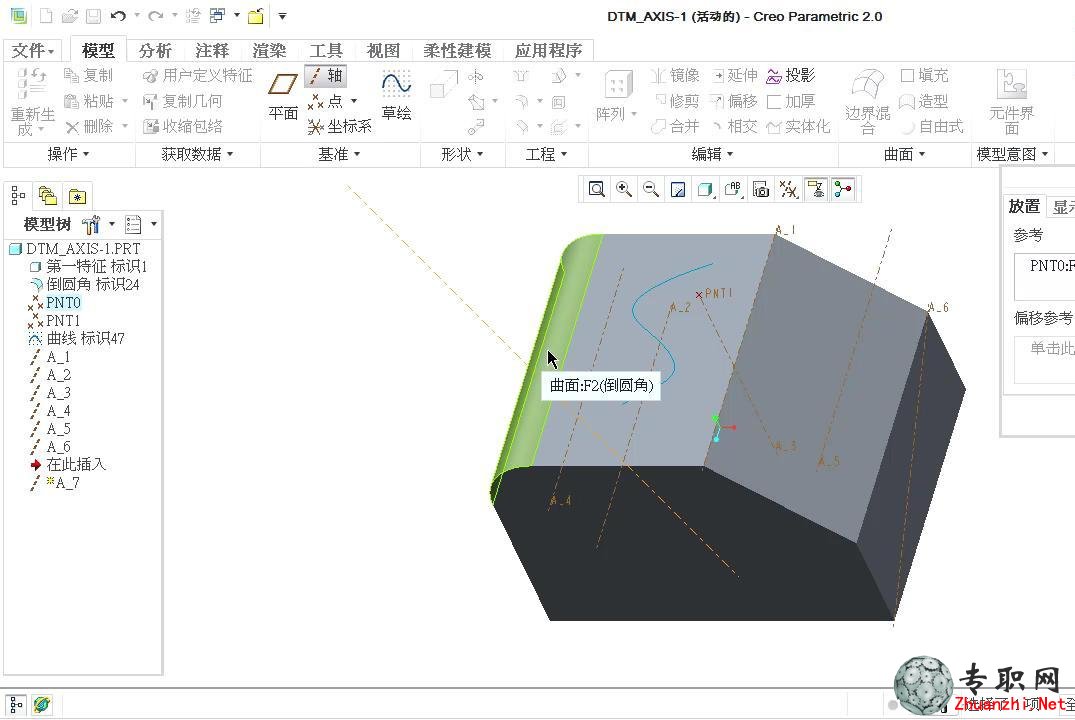Select the favorites navigator tab
The height and width of the screenshot is (720, 1075).
click(77, 196)
